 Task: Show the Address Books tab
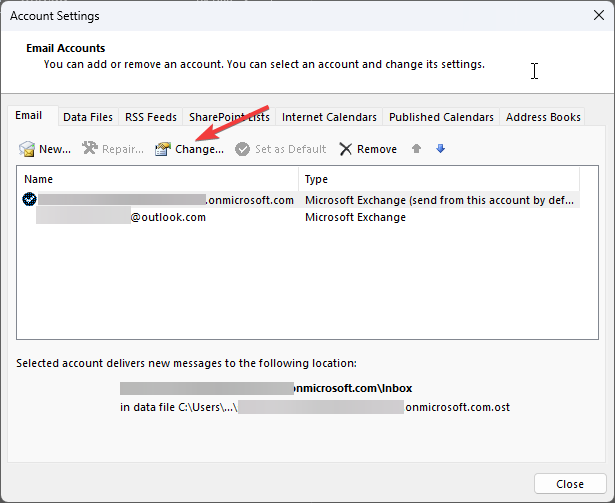543,117
